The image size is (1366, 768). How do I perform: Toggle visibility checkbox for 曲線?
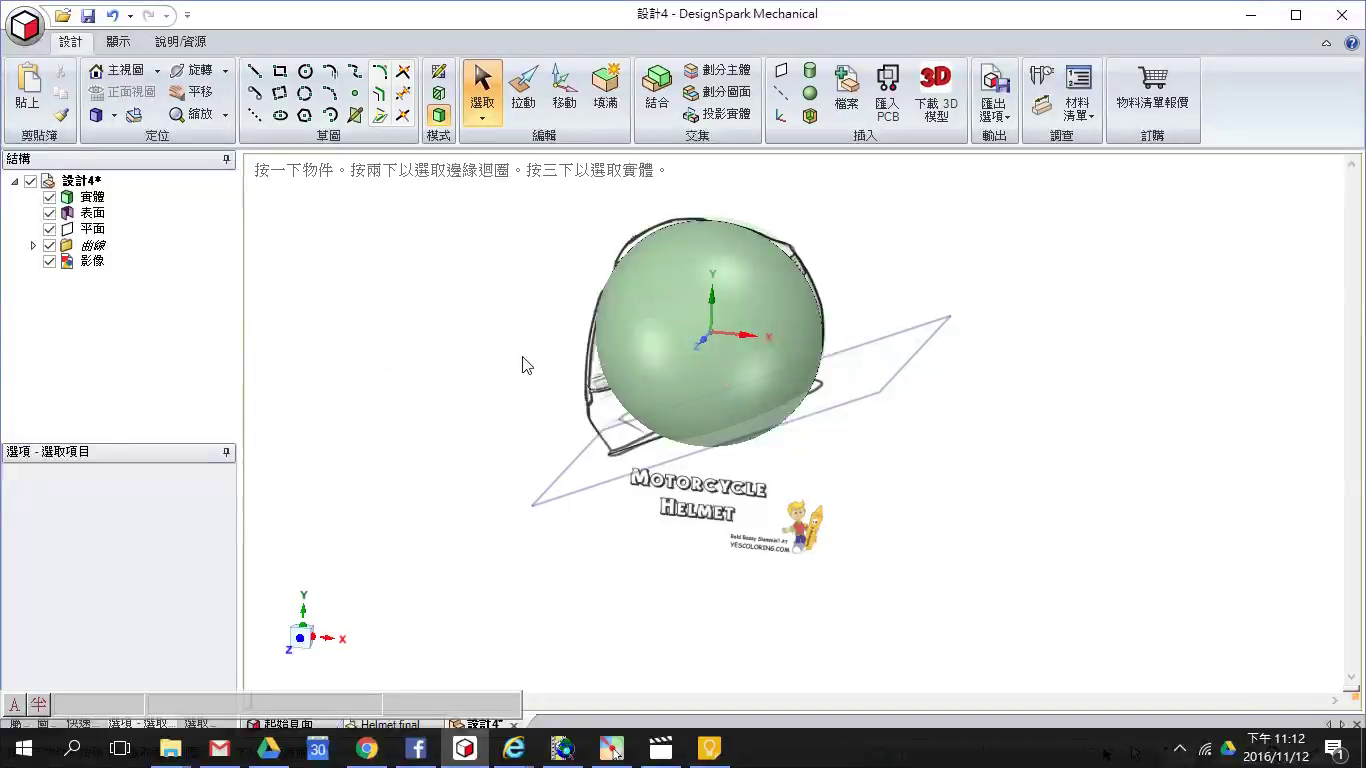(x=50, y=245)
